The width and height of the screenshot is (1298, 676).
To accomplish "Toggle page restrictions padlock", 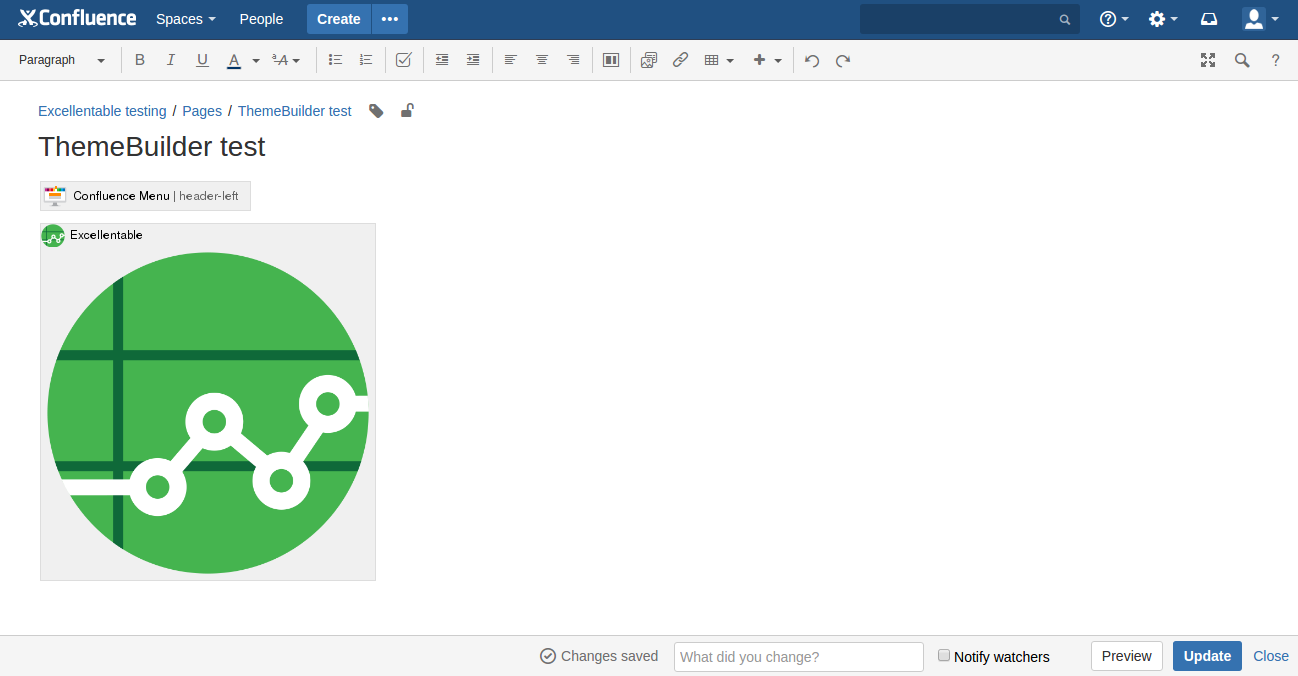I will (407, 111).
